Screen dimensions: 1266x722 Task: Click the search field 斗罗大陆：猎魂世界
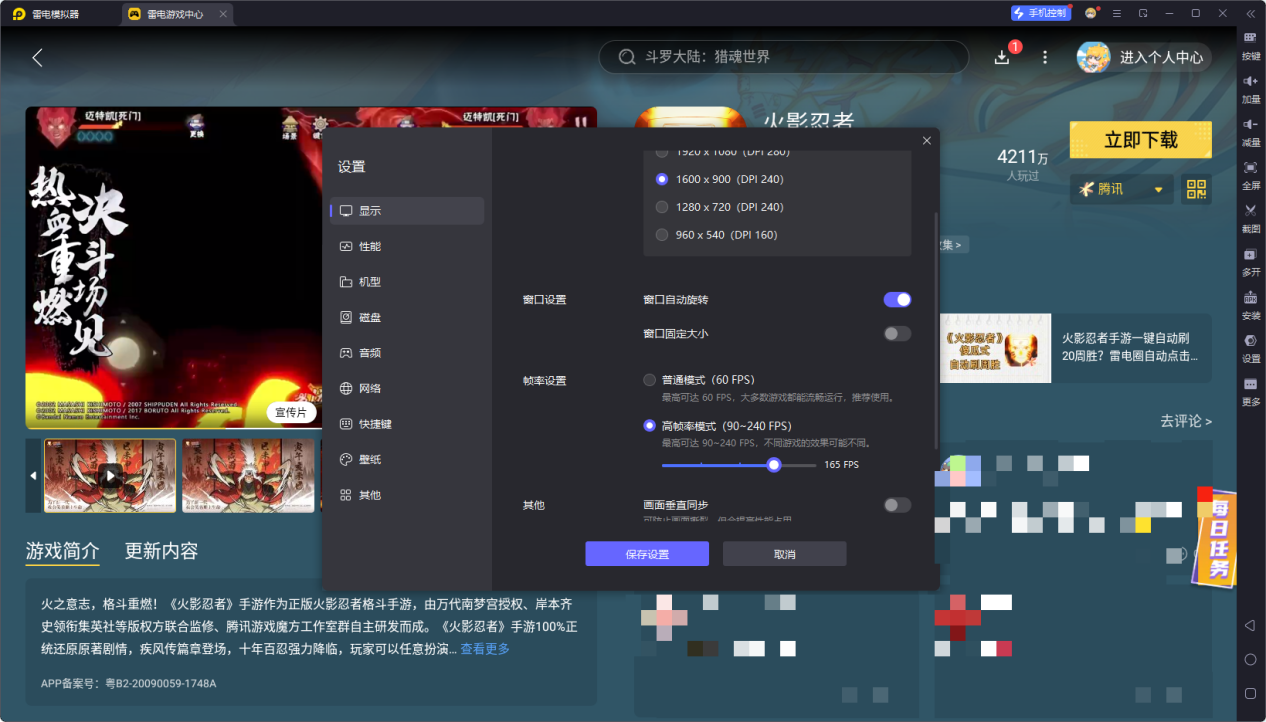click(783, 57)
